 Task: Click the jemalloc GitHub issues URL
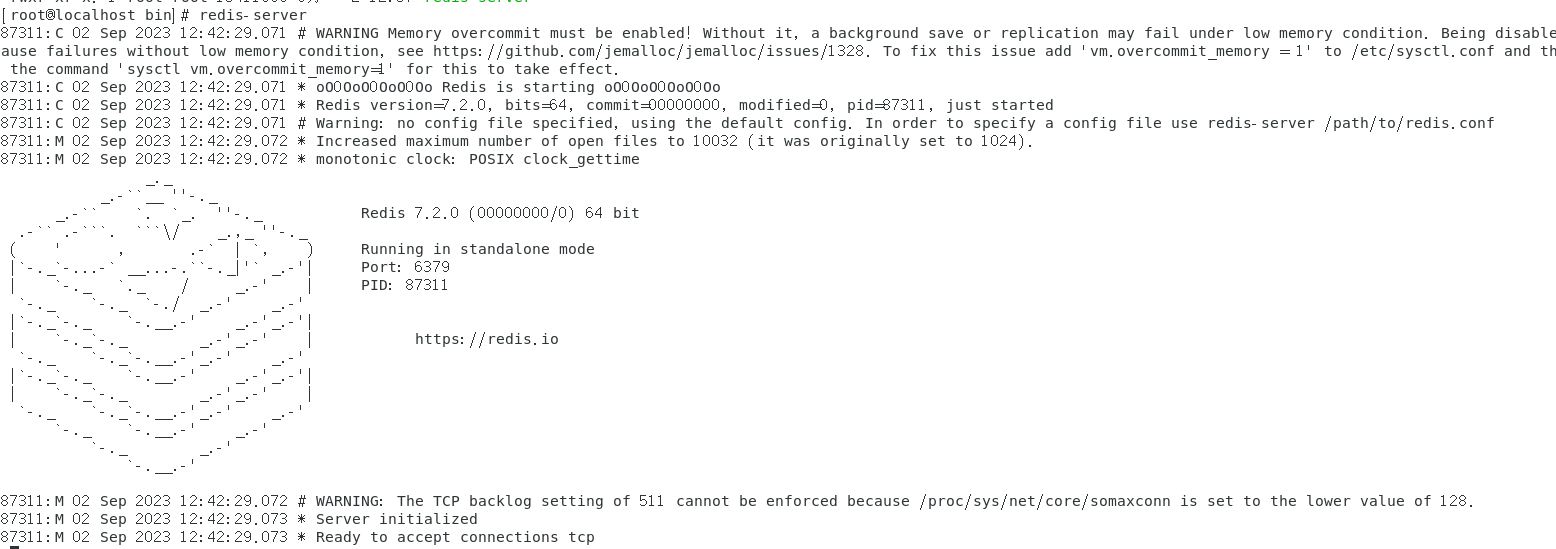pos(668,51)
